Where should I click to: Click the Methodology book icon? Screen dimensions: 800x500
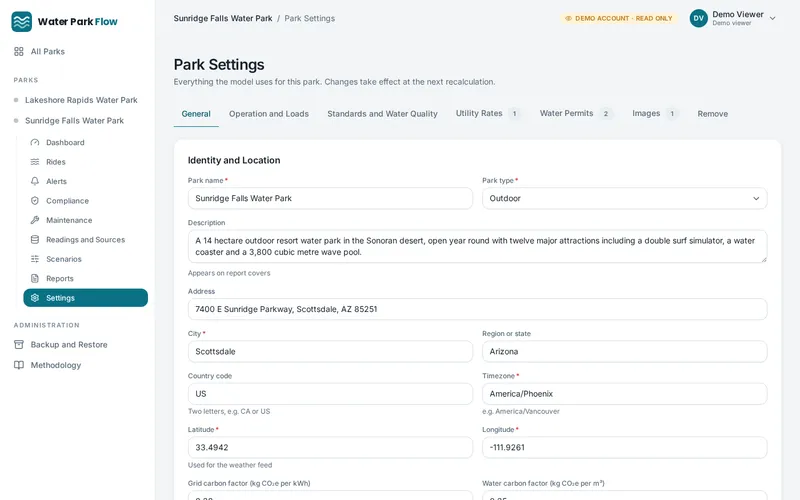click(19, 365)
